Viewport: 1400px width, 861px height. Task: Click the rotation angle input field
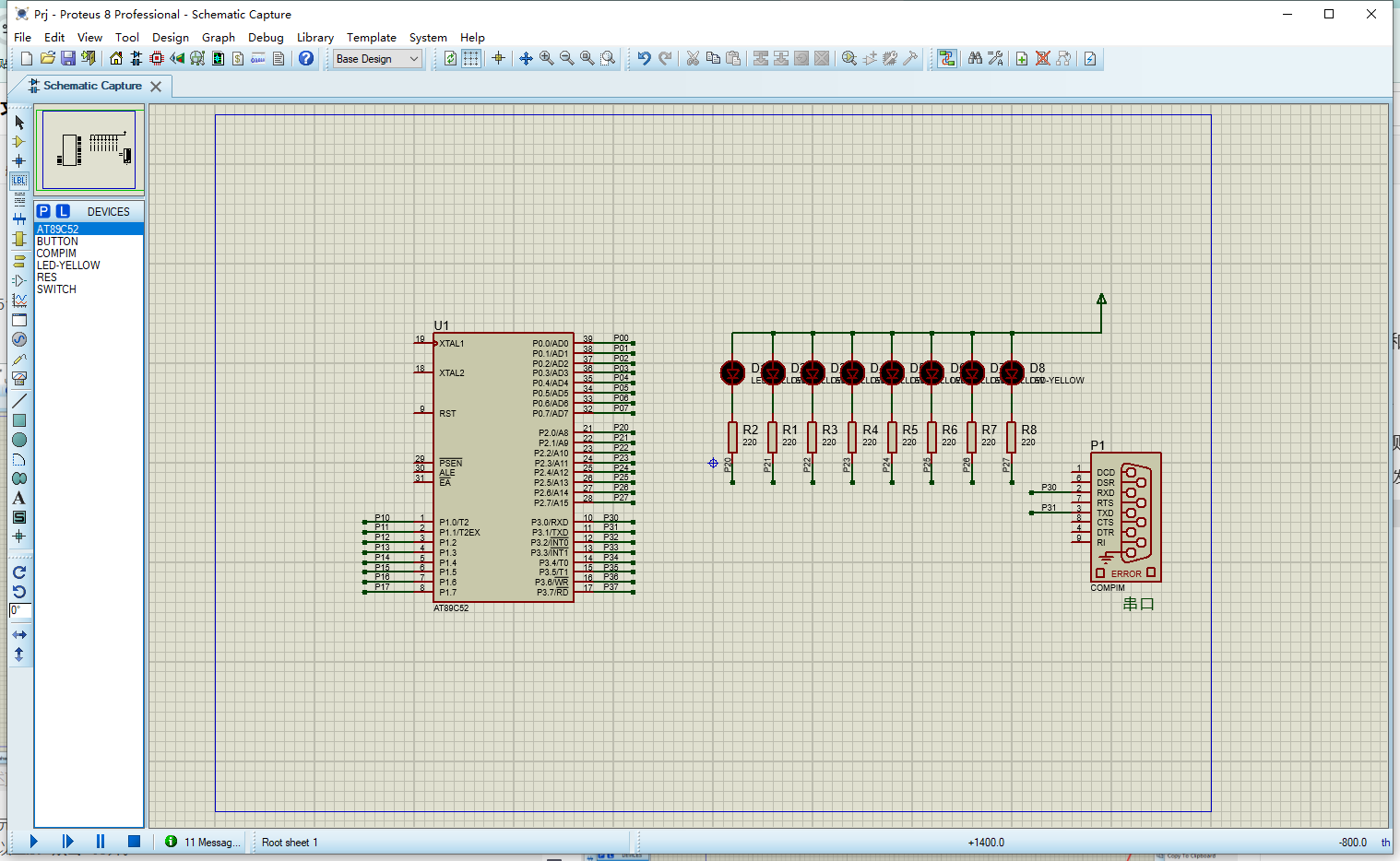20,610
